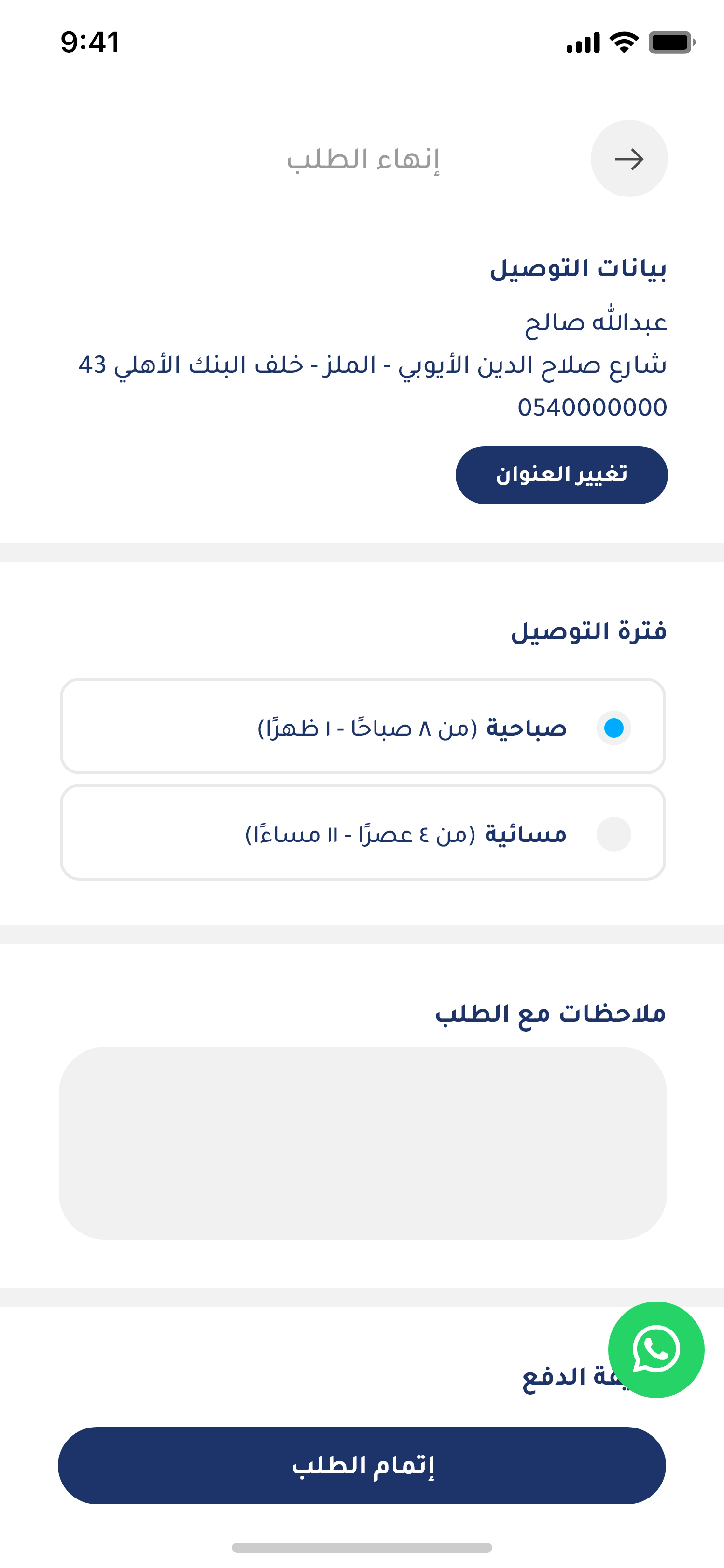Screen dimensions: 724x1568
Task: Tap the بيانات التوصيل section heading
Action: click(x=578, y=268)
